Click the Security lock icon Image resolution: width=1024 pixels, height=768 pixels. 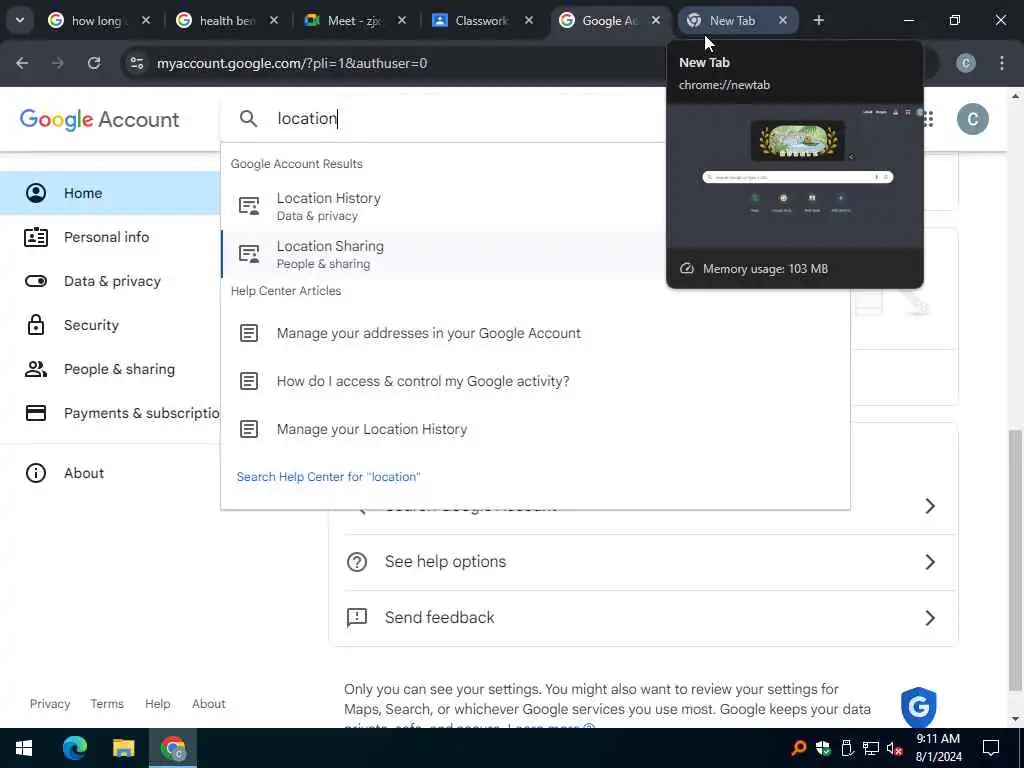click(36, 325)
